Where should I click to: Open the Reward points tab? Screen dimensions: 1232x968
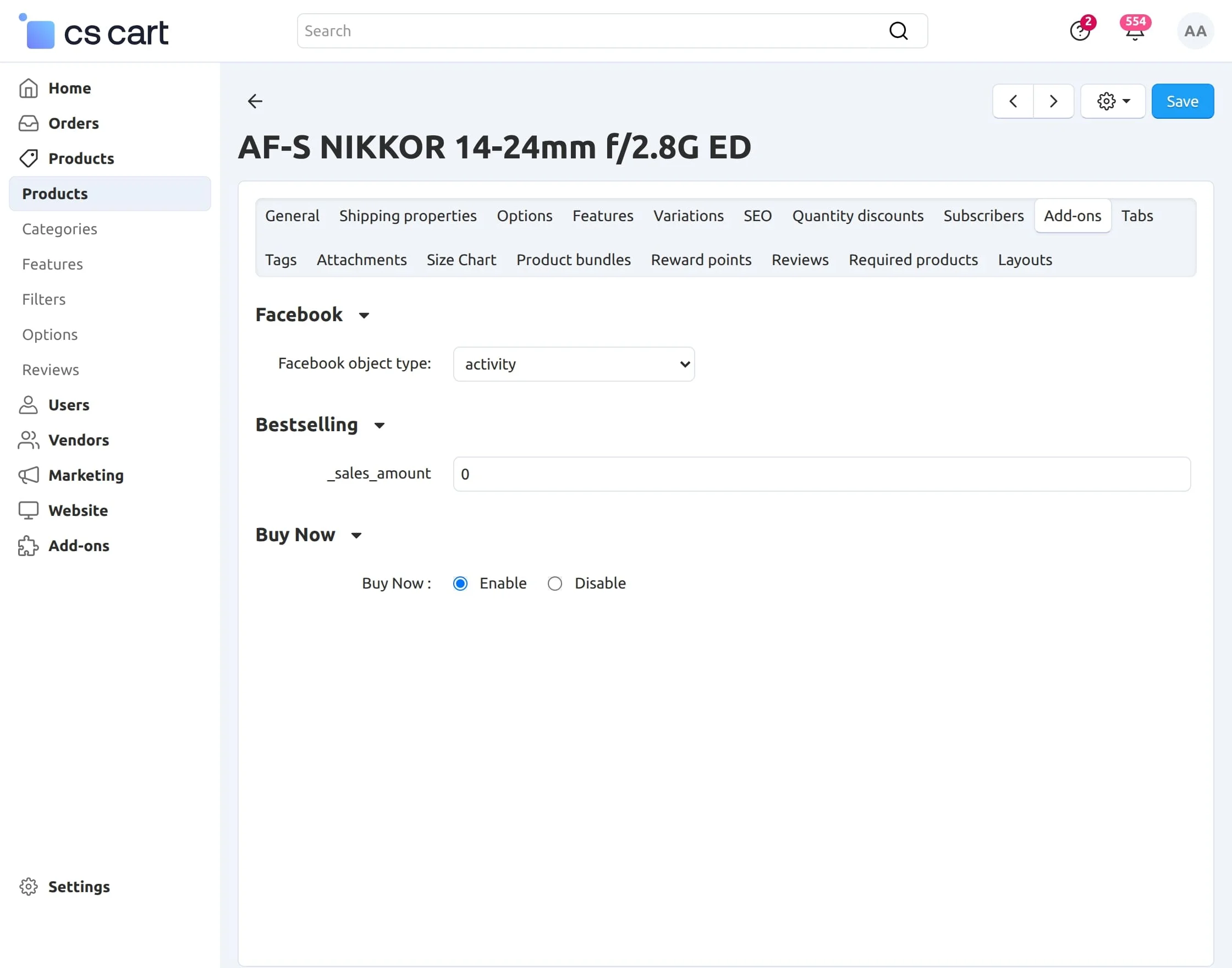pos(701,260)
